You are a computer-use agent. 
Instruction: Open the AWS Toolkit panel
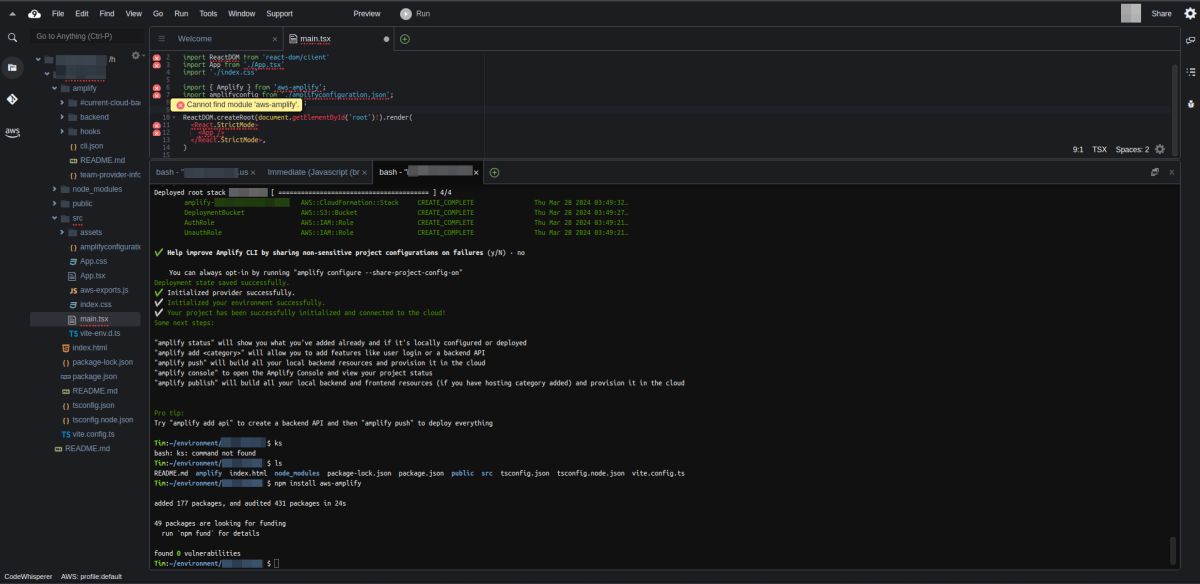(x=12, y=132)
